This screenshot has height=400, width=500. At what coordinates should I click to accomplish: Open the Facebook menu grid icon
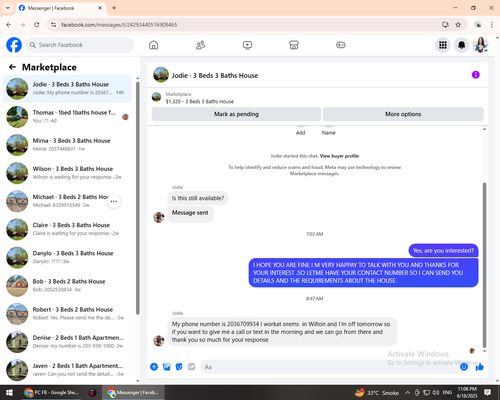(x=443, y=45)
